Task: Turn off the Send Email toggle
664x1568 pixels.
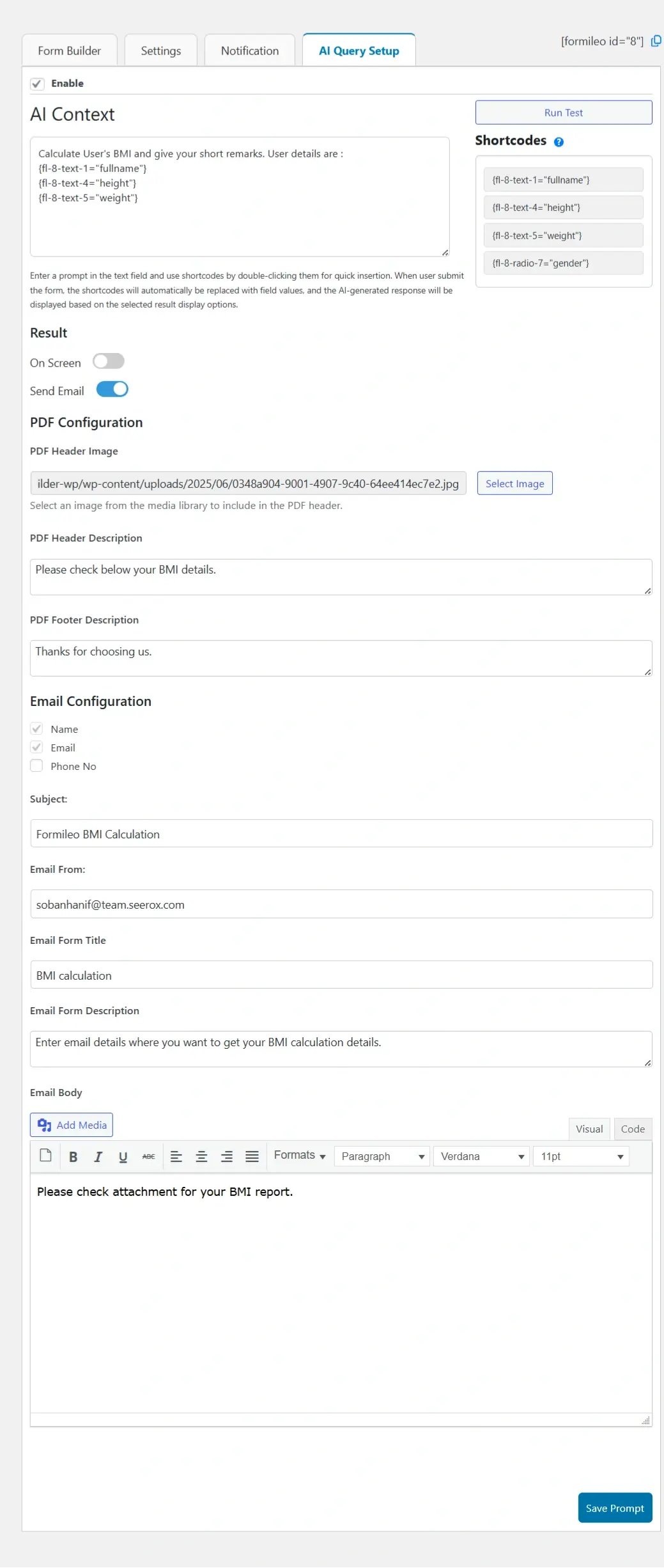Action: tap(112, 390)
